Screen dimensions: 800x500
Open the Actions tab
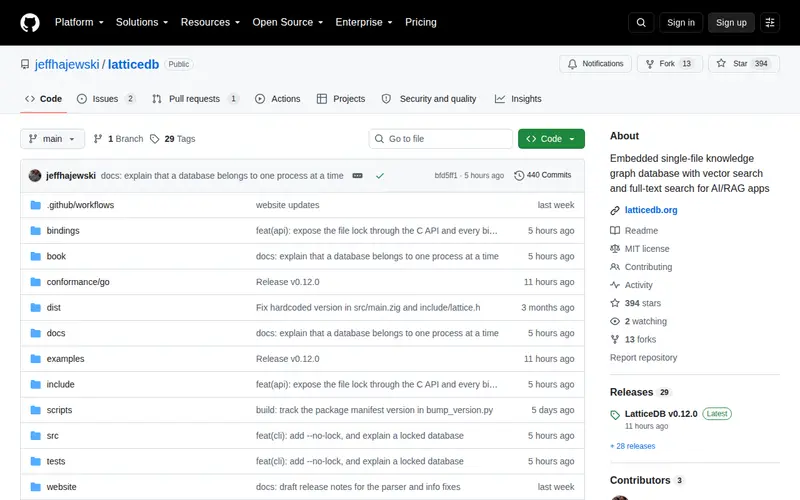[278, 99]
